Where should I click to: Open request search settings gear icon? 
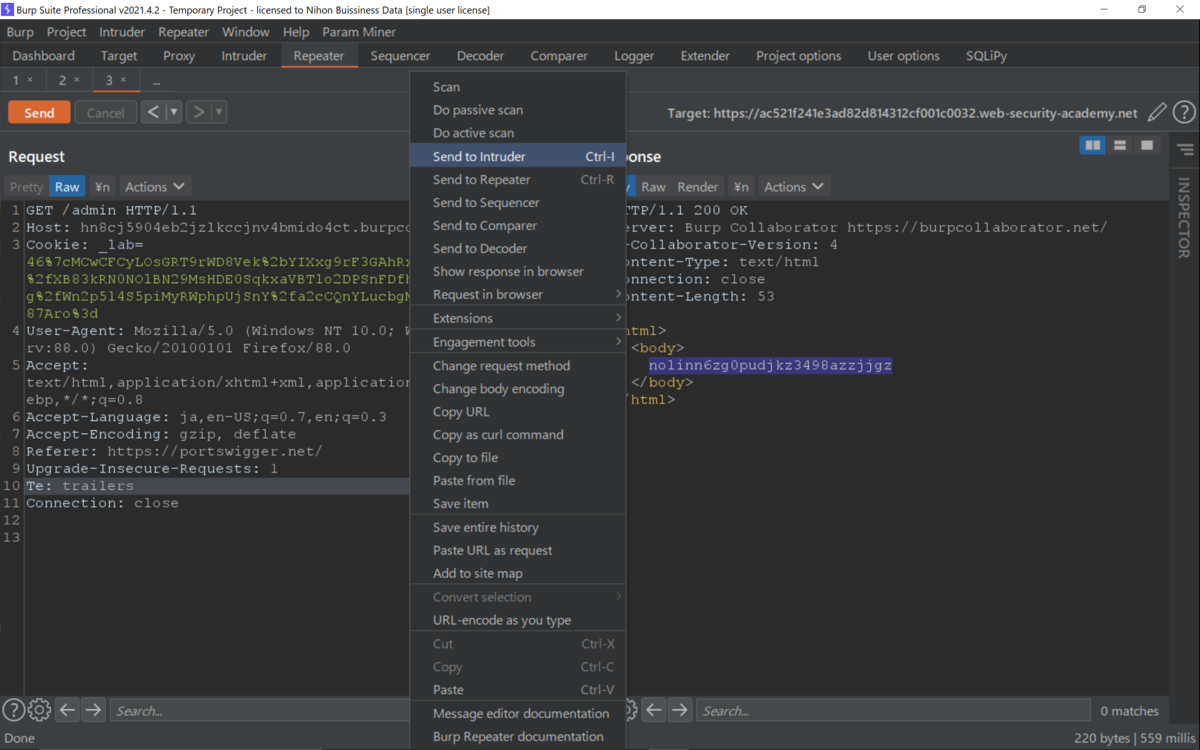[x=39, y=710]
